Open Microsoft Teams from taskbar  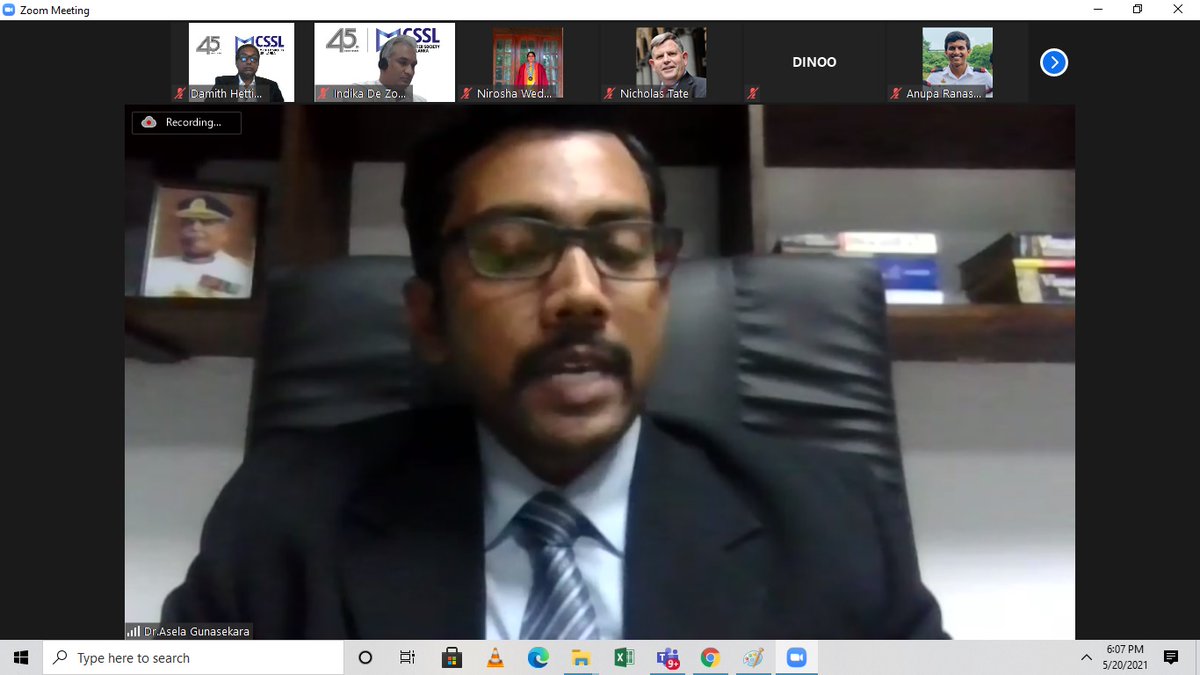[x=667, y=658]
